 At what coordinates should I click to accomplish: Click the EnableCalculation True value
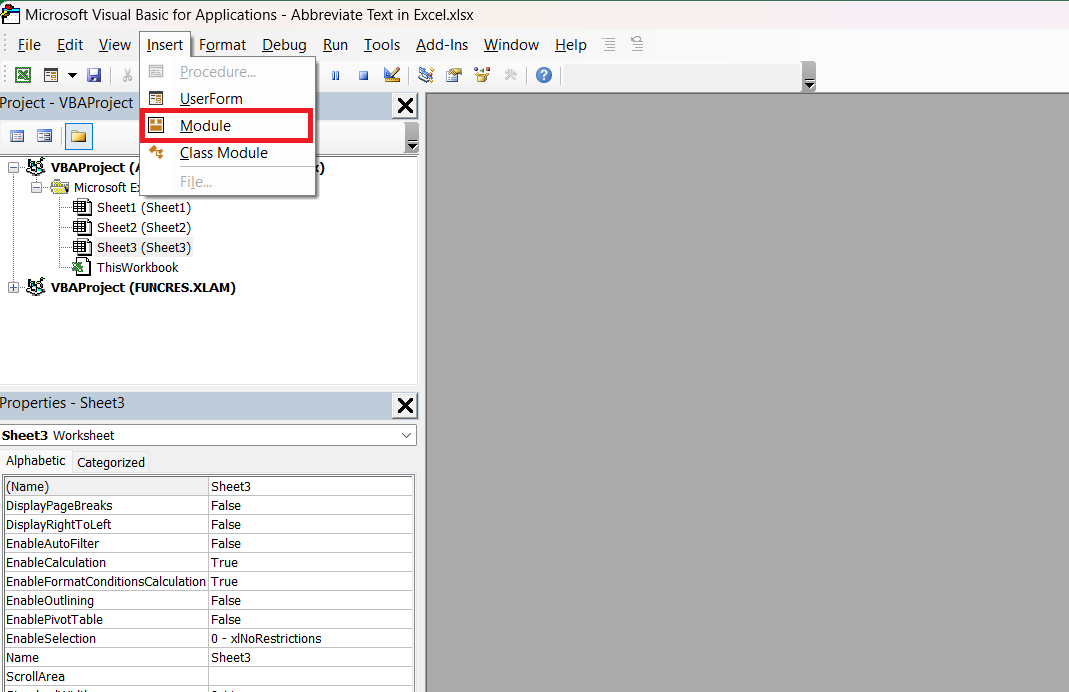[310, 562]
